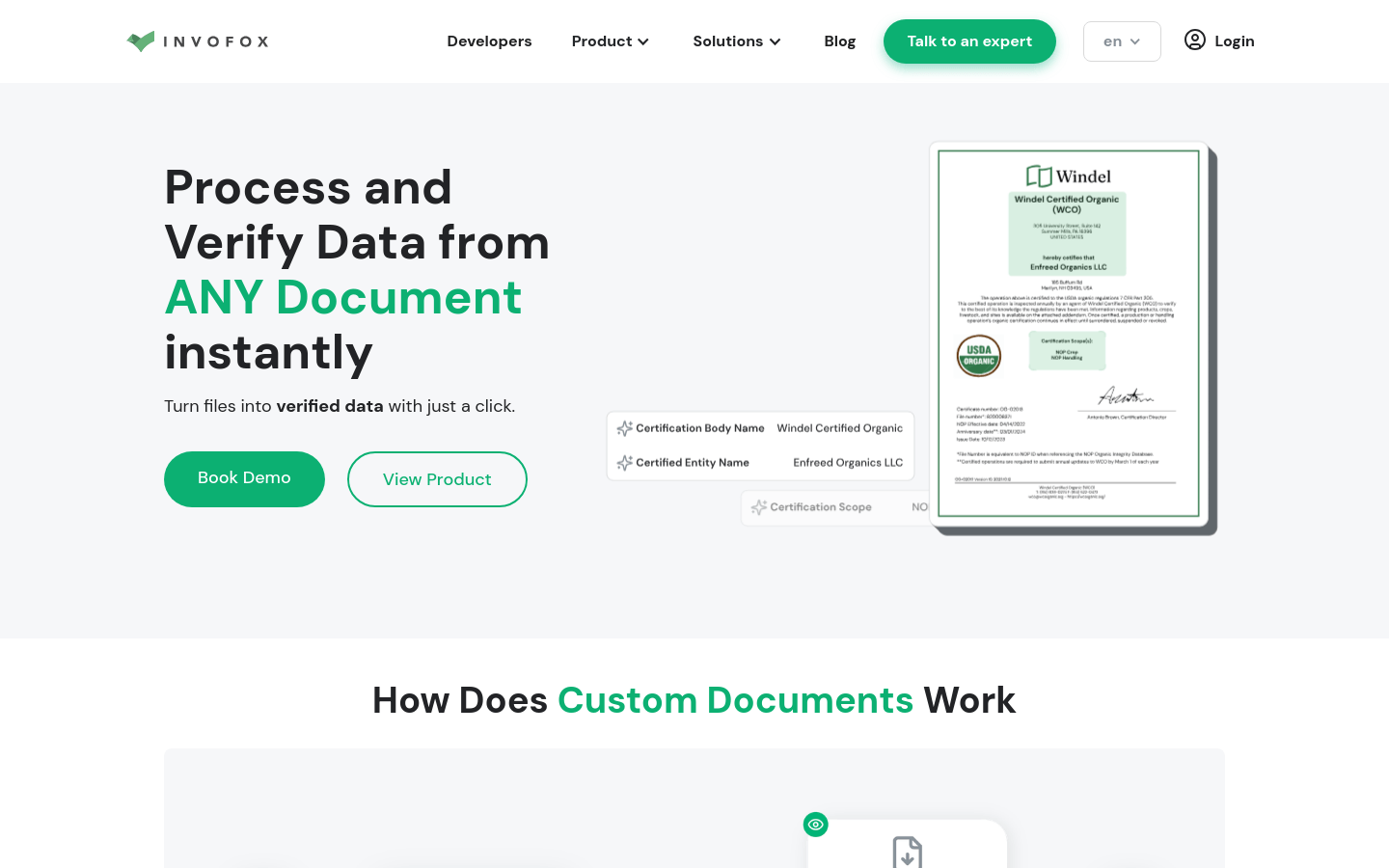The width and height of the screenshot is (1389, 868).
Task: Click the Login link text
Action: [x=1235, y=41]
